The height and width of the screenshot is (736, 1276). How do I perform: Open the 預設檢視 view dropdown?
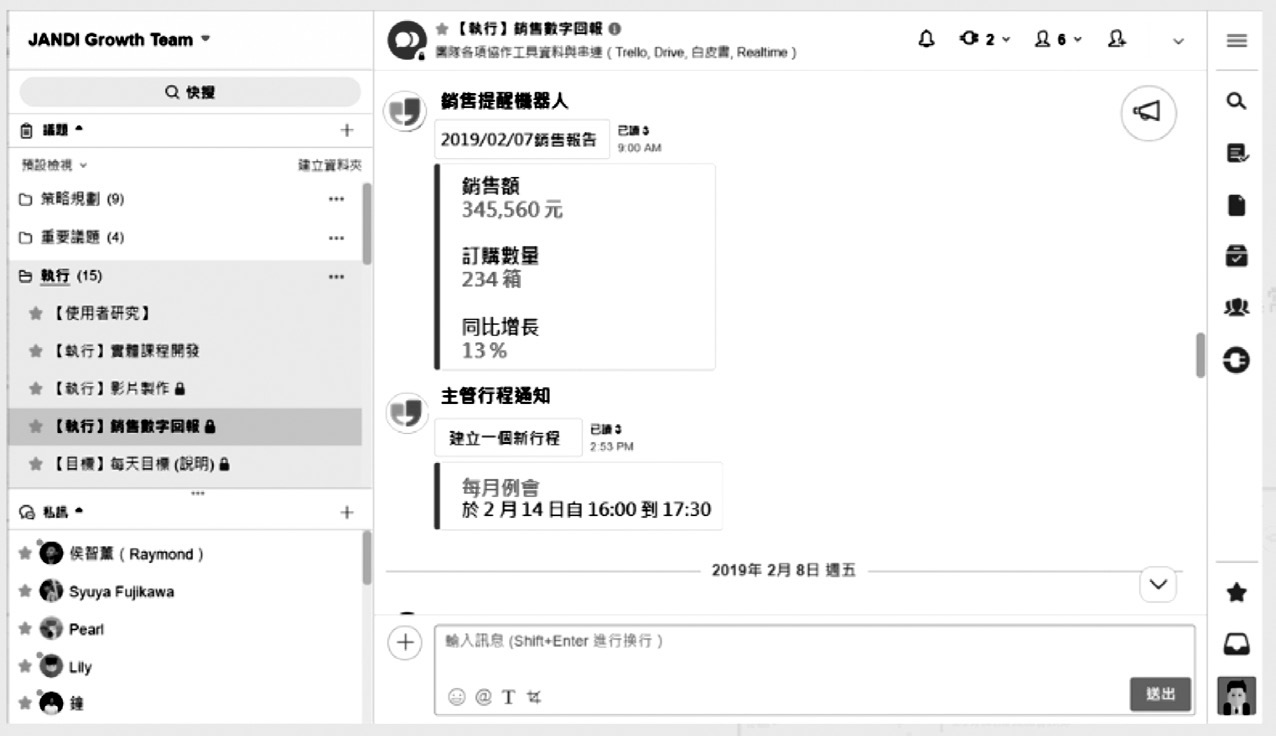tap(55, 164)
